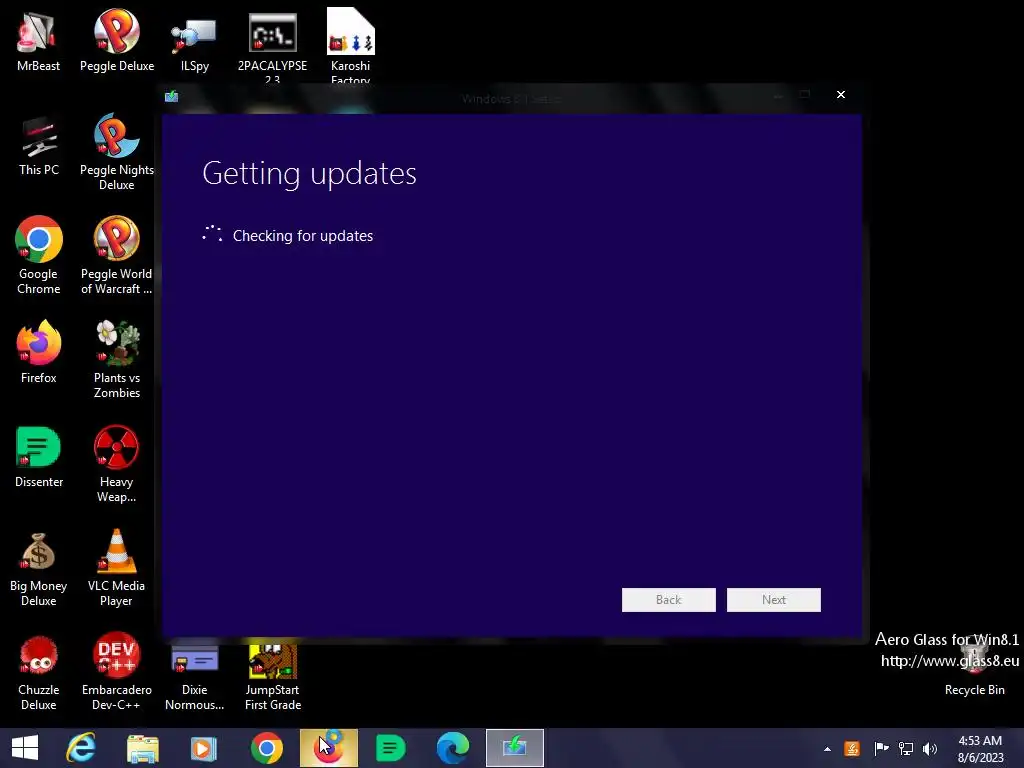The width and height of the screenshot is (1024, 768).
Task: Launch Internet Explorer from the taskbar
Action: coord(81,748)
